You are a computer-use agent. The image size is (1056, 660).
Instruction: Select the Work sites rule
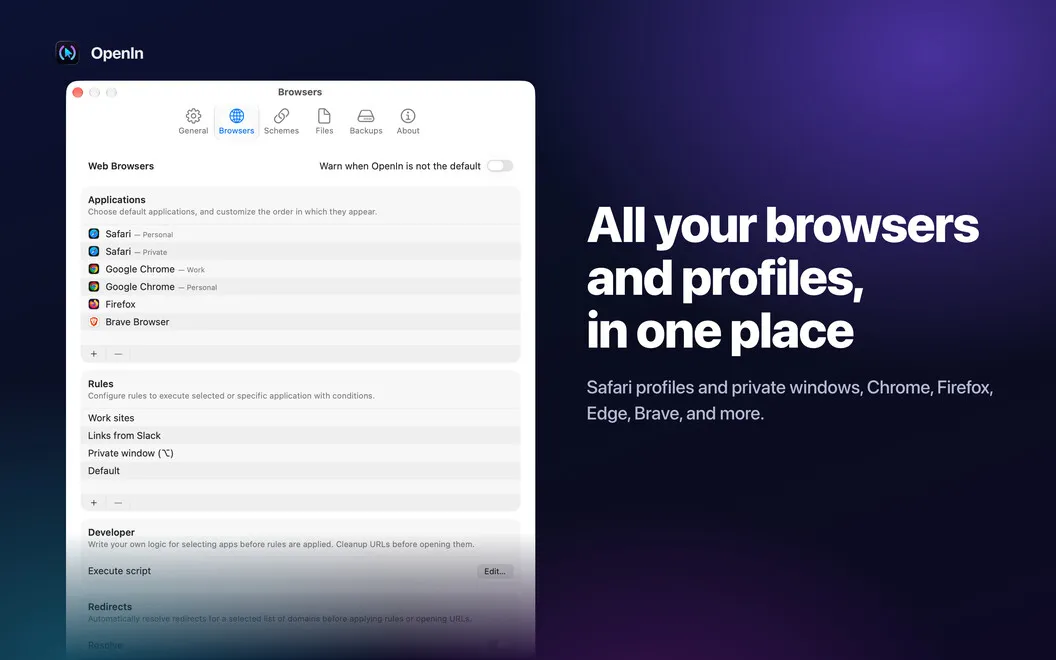[x=300, y=418]
